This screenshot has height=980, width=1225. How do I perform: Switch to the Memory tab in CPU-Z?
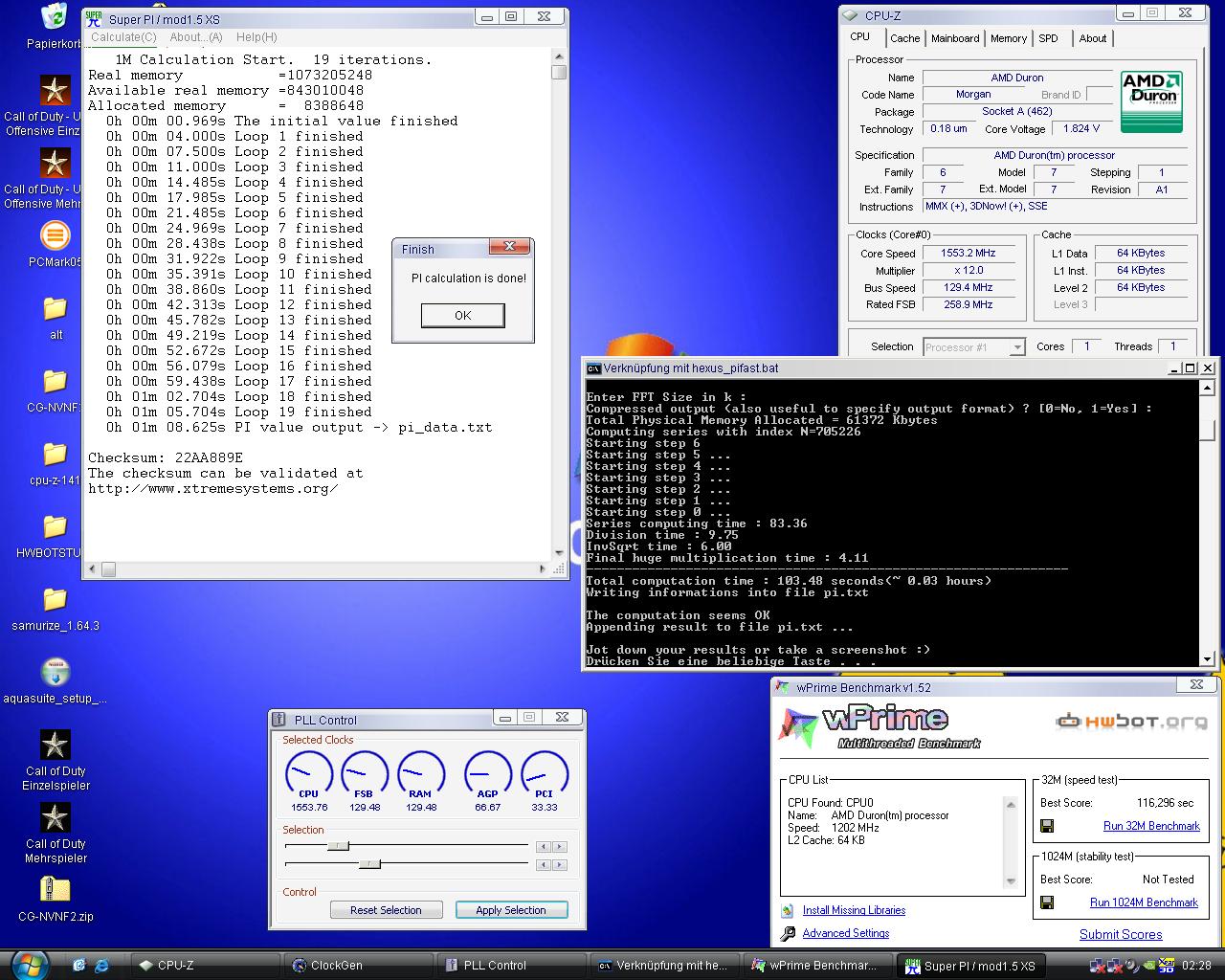coord(1009,38)
